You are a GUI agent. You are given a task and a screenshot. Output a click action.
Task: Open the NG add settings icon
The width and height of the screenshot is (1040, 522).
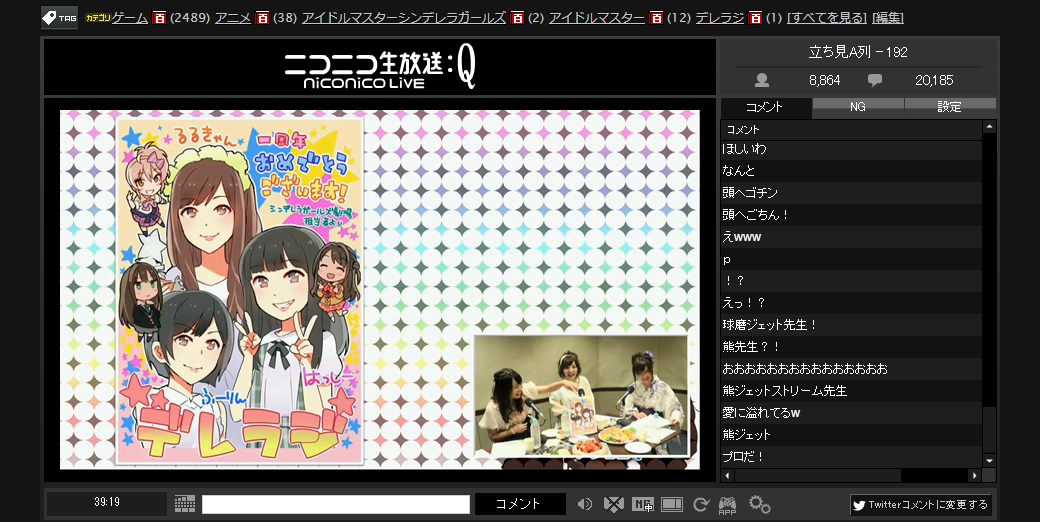point(643,504)
